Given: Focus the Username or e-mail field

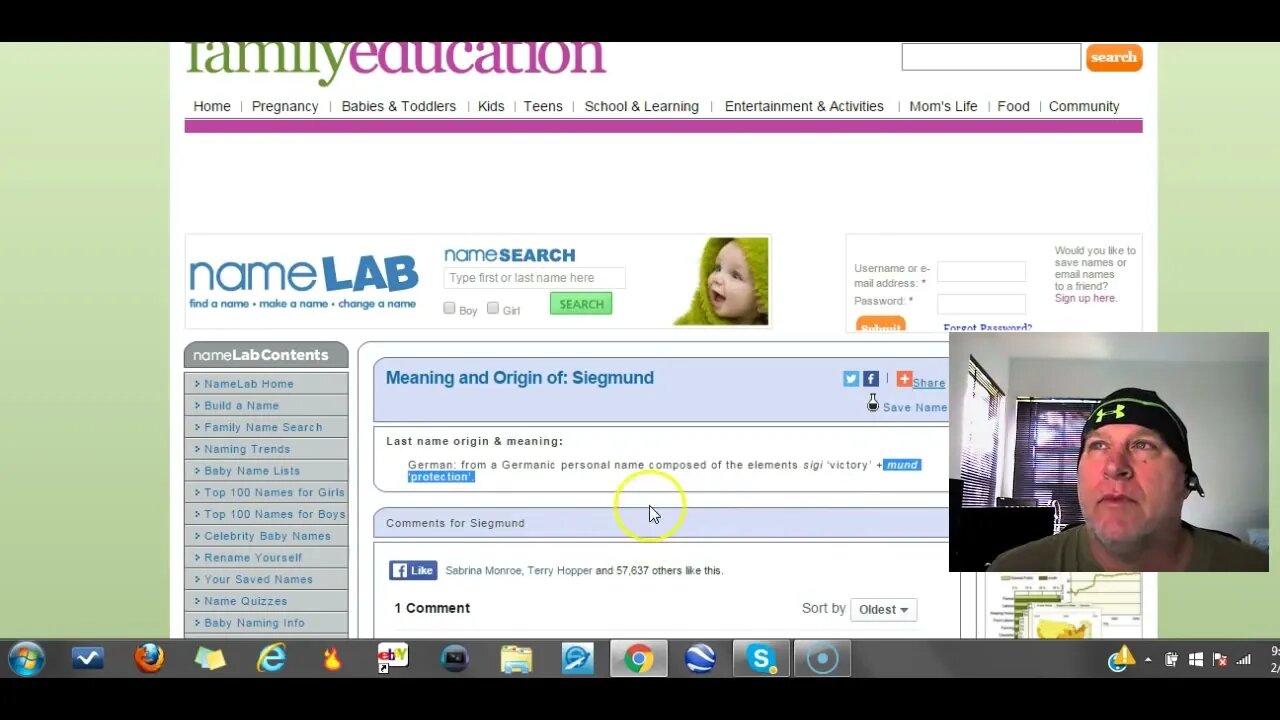Looking at the screenshot, I should click(981, 271).
